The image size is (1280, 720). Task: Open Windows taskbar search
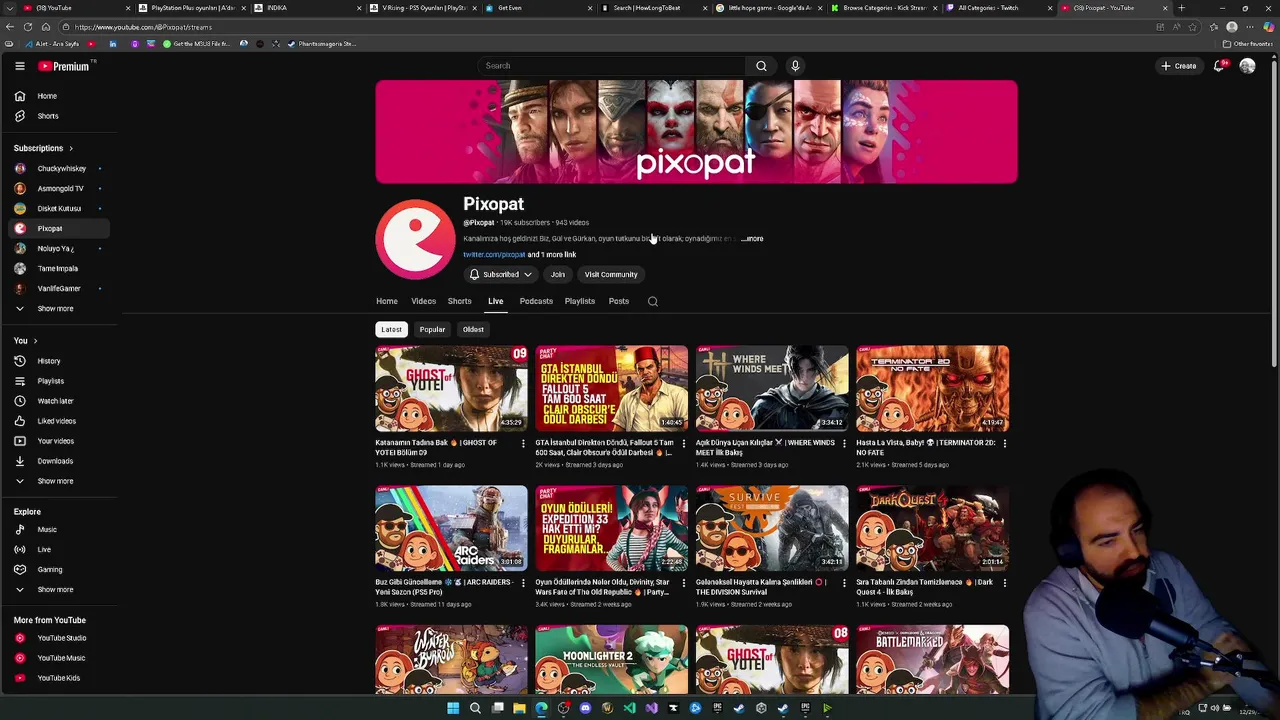pos(475,708)
